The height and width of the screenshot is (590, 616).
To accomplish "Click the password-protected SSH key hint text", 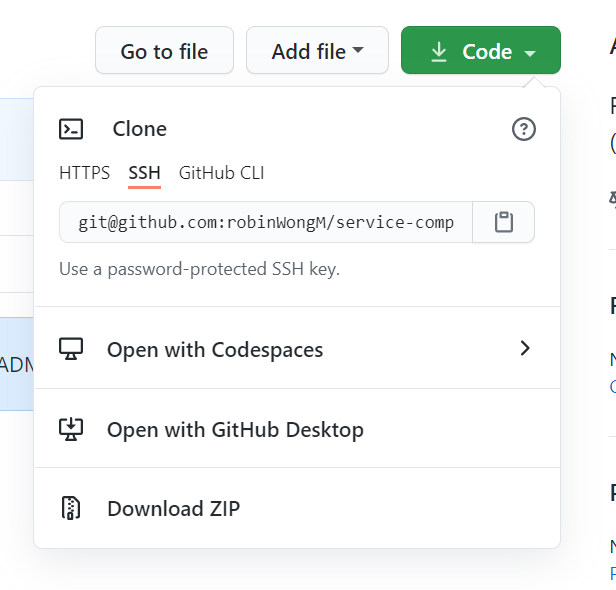I will pos(199,269).
